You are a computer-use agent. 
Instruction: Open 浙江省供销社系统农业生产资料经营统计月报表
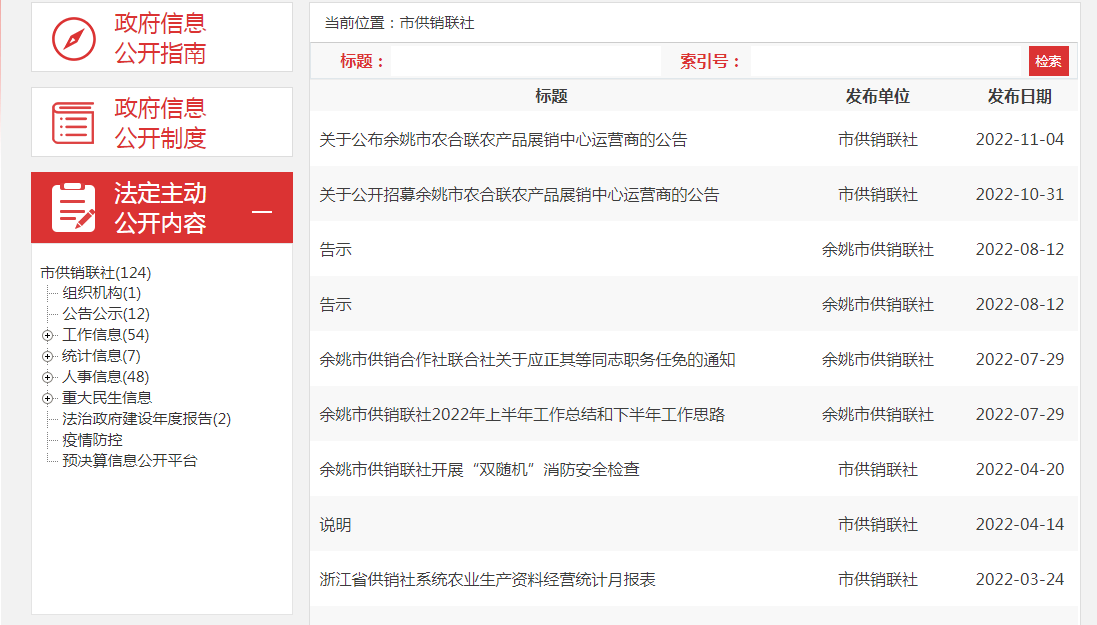point(487,580)
